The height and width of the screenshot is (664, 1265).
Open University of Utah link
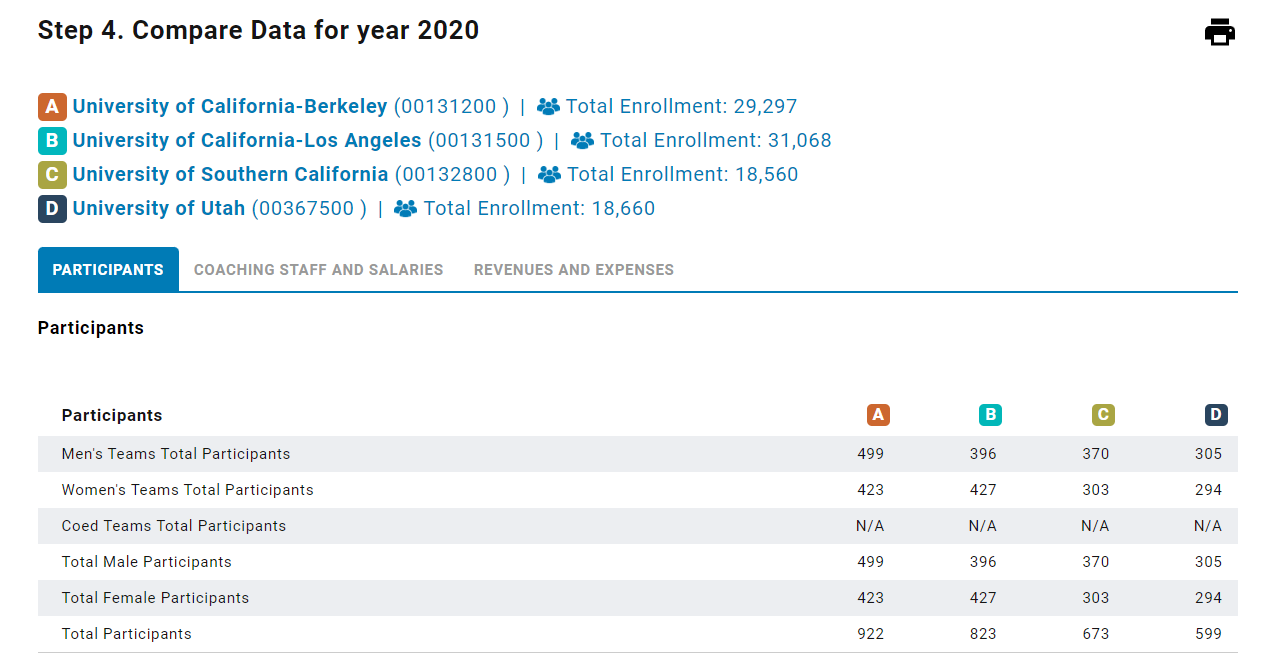tap(159, 209)
